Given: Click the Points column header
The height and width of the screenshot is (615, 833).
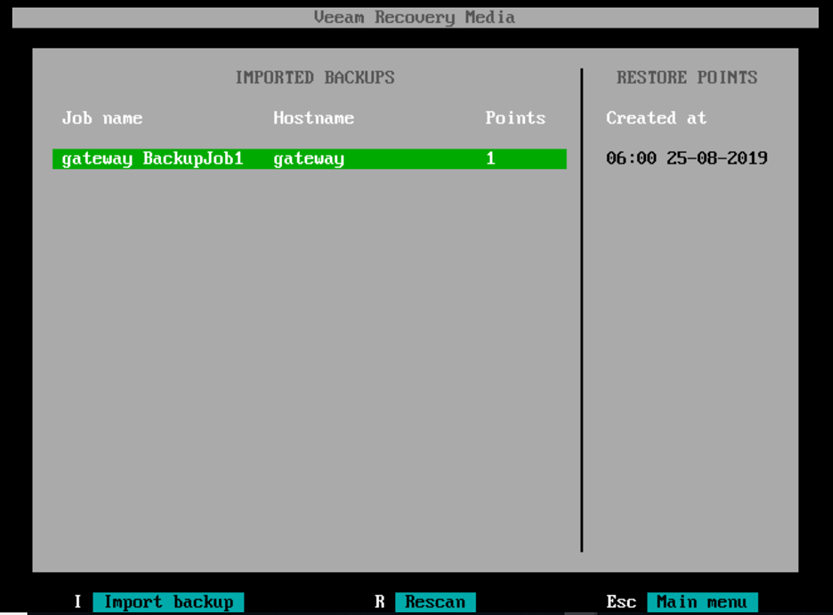Looking at the screenshot, I should tap(515, 118).
